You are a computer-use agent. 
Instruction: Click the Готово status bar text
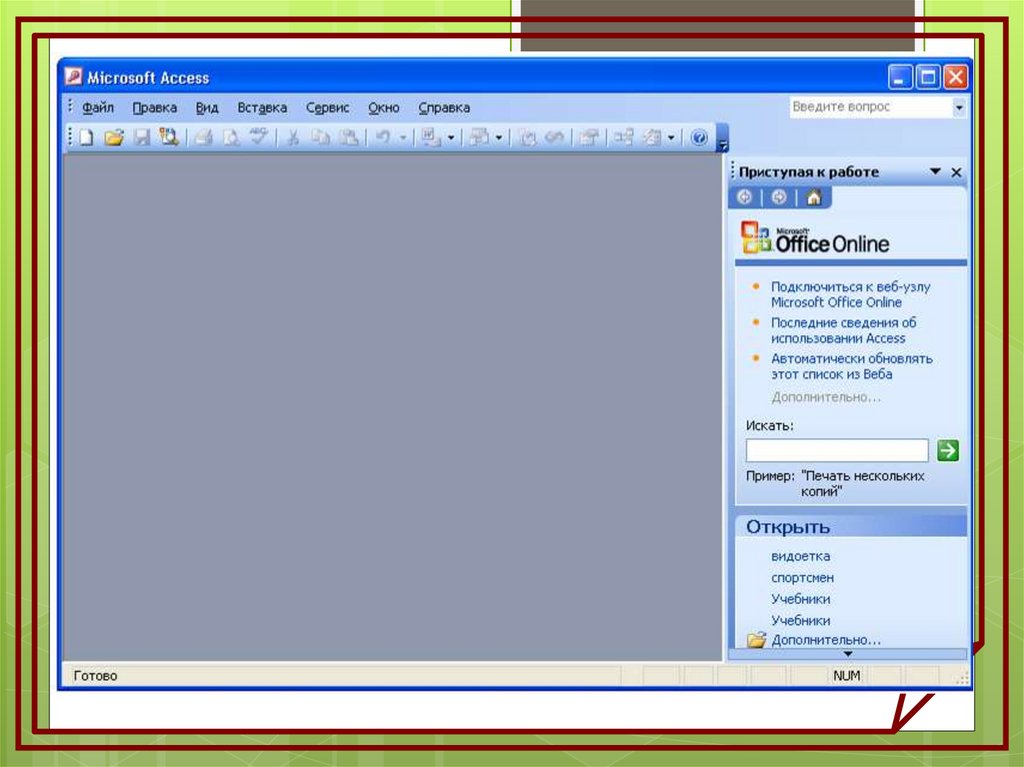95,676
